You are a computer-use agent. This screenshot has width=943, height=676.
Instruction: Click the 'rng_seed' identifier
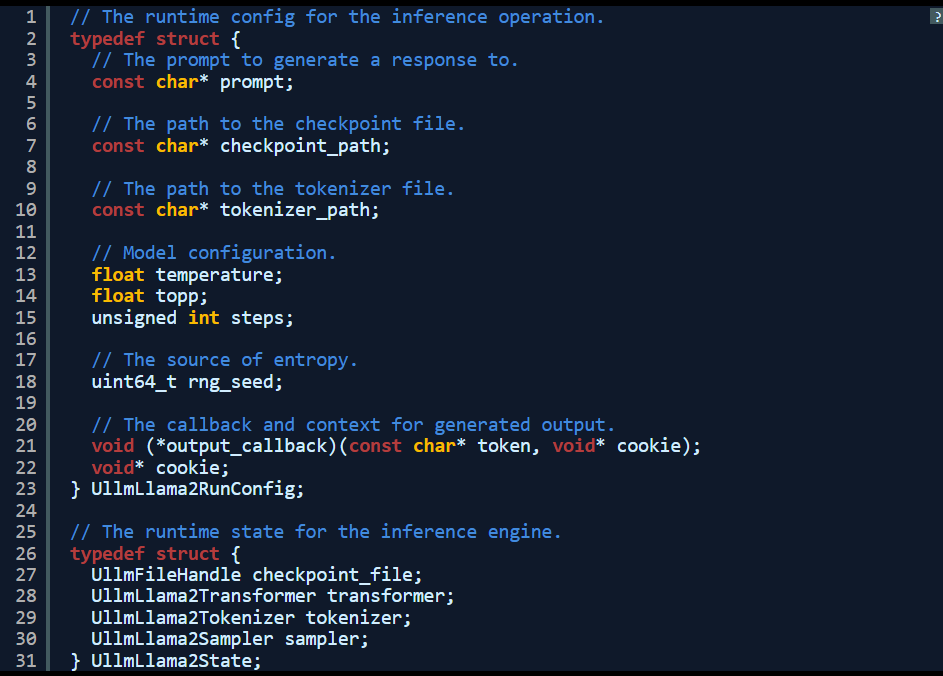pos(230,382)
